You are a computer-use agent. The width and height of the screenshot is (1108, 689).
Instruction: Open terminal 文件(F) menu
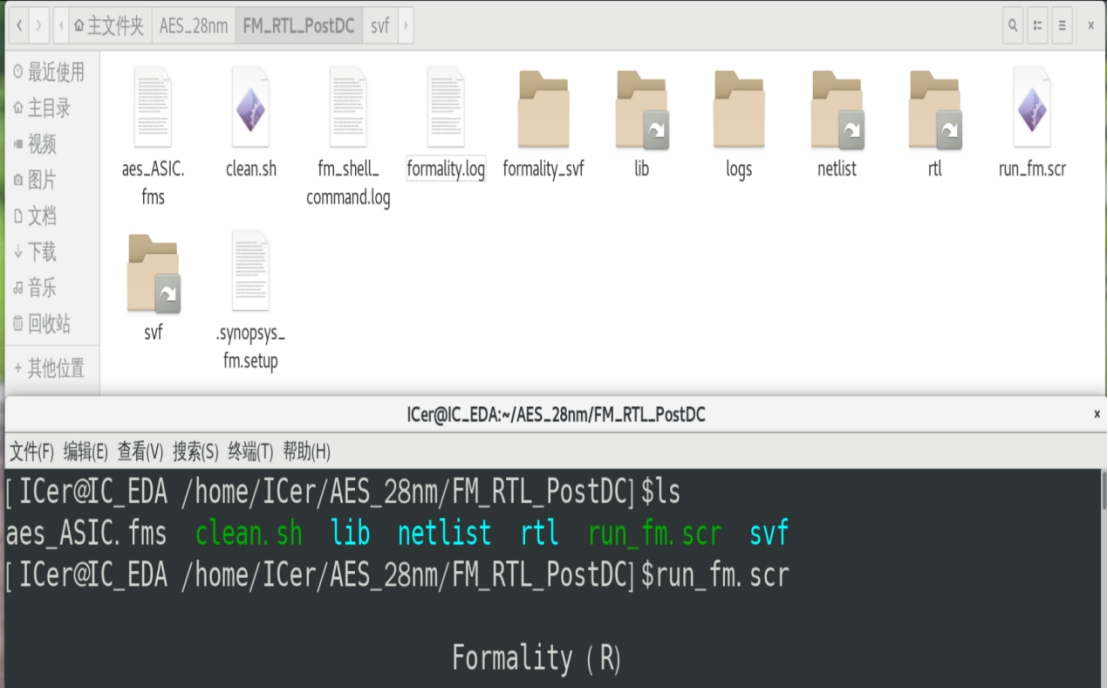[x=32, y=452]
